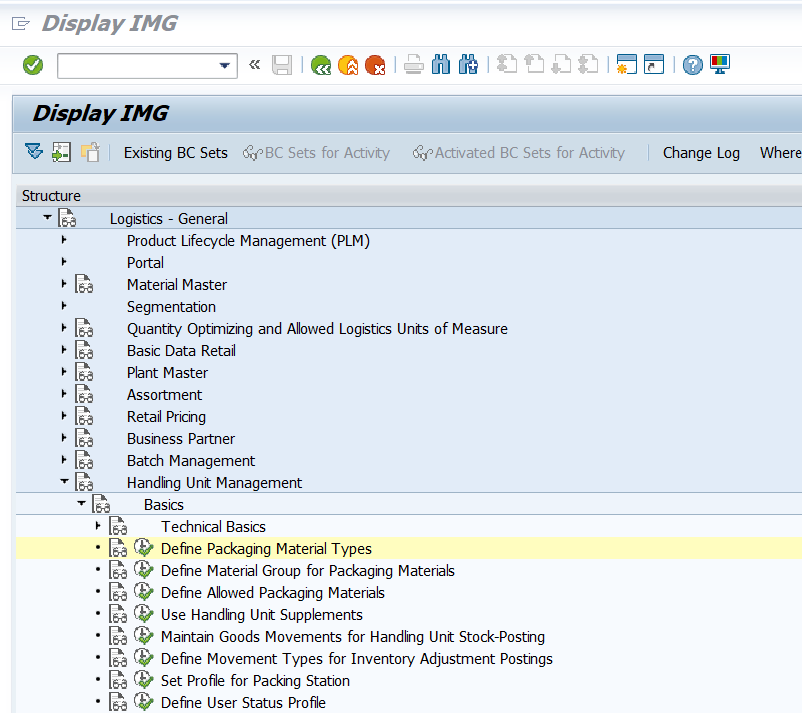Select Define Movement Types for Inventory Adjustment Postings
Viewport: 802px width, 713px height.
click(x=357, y=659)
